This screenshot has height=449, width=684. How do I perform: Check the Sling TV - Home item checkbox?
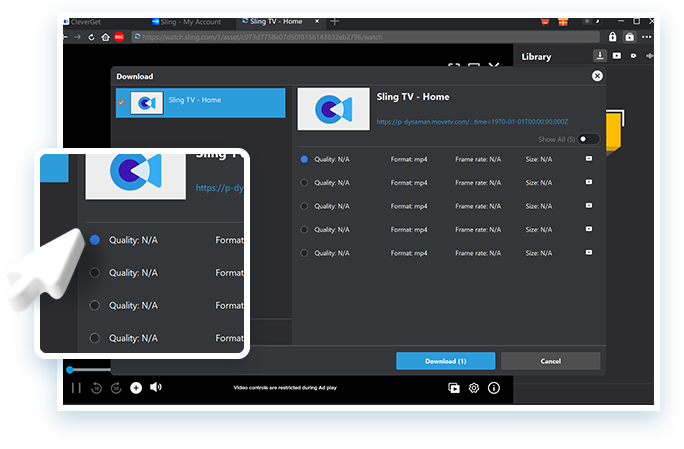pyautogui.click(x=121, y=102)
